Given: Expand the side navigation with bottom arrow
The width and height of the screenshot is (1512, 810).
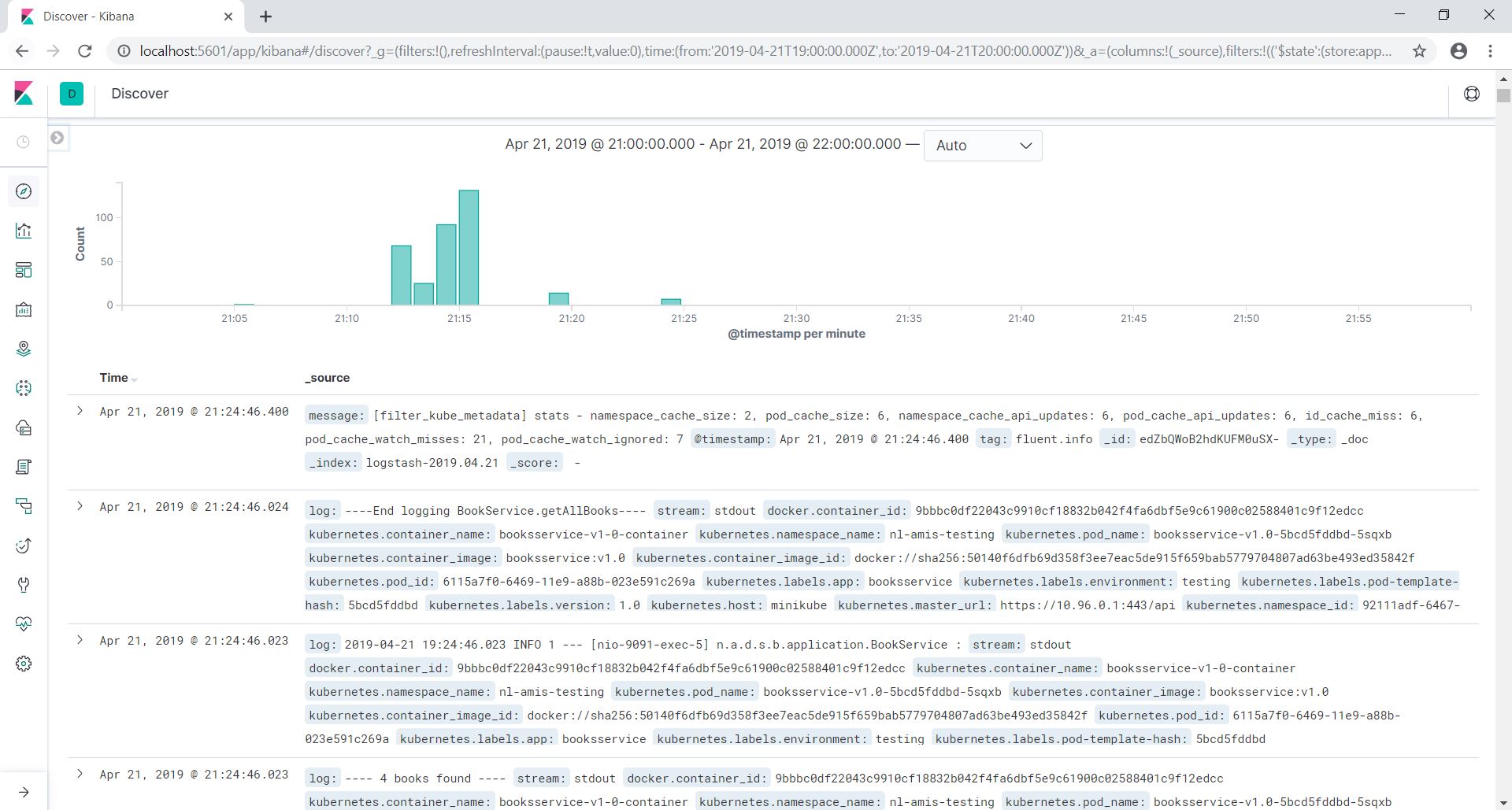Looking at the screenshot, I should click(24, 792).
